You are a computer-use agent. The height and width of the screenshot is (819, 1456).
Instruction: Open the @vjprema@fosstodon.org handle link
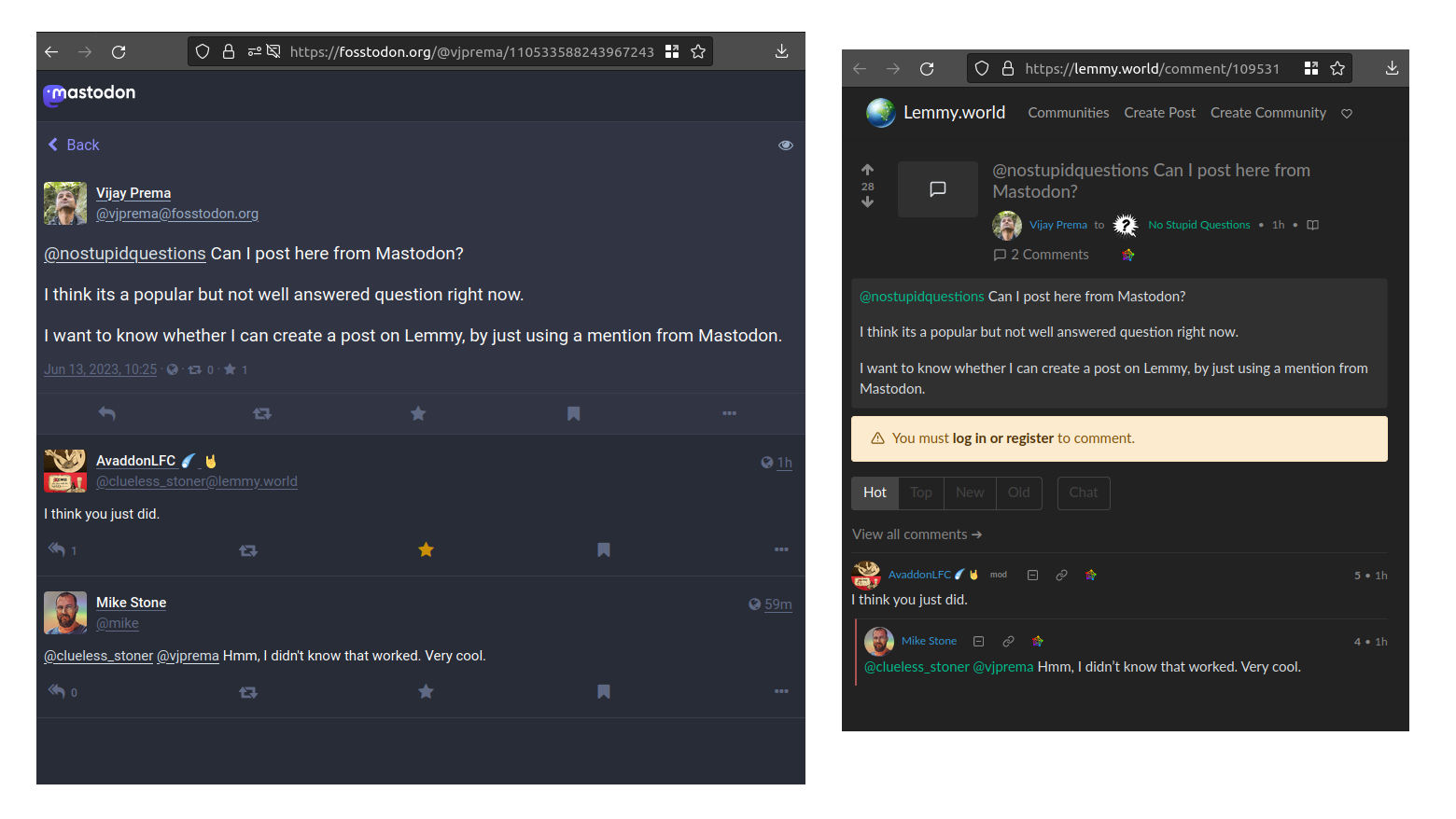click(x=177, y=214)
